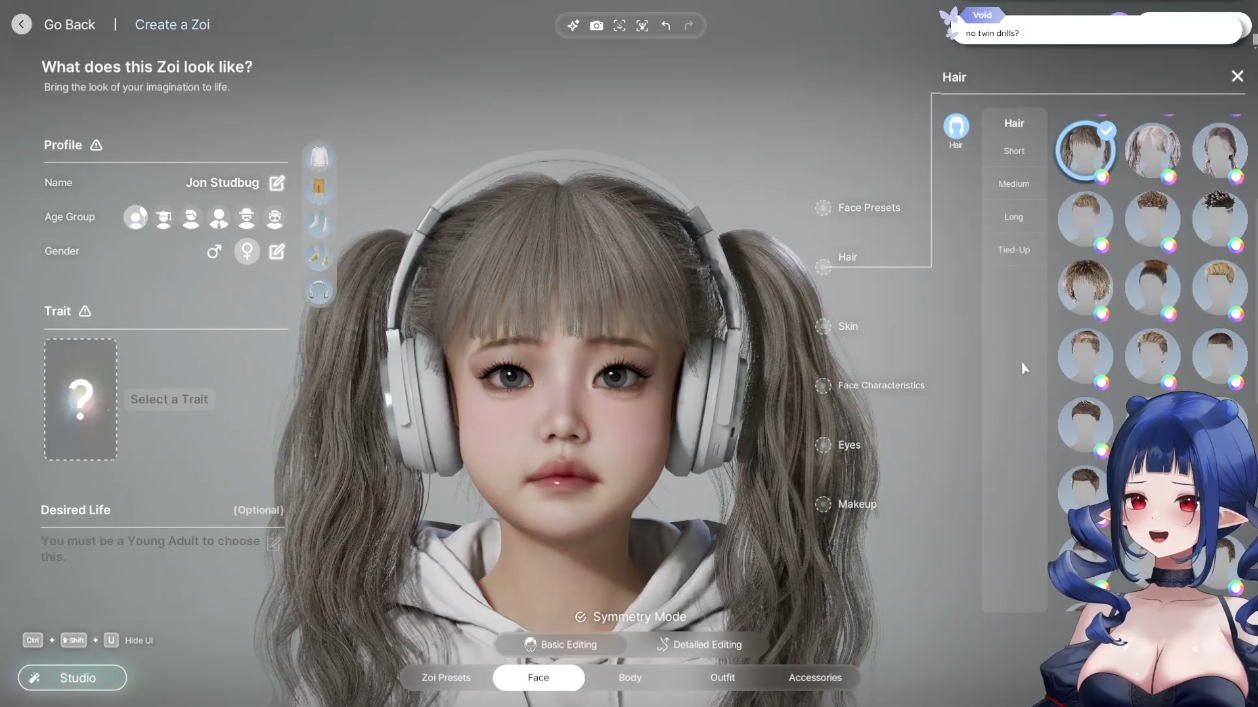Click the face-focus camera icon

coord(619,26)
